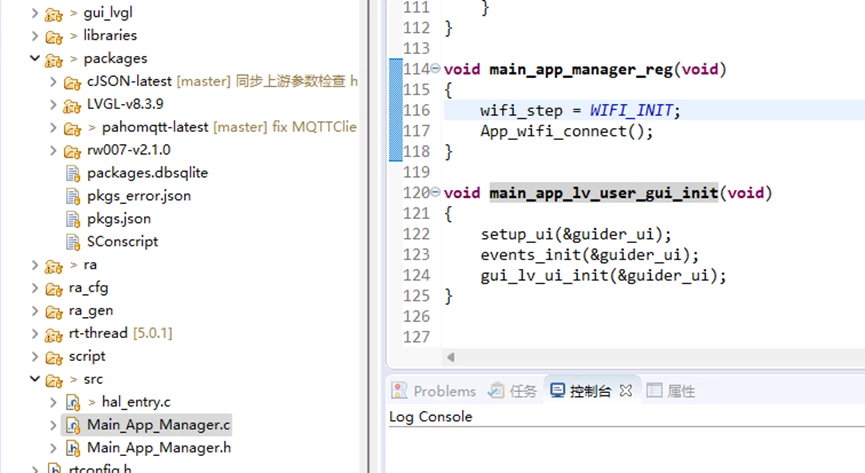Click the ra_cfg folder icon

coord(54,289)
